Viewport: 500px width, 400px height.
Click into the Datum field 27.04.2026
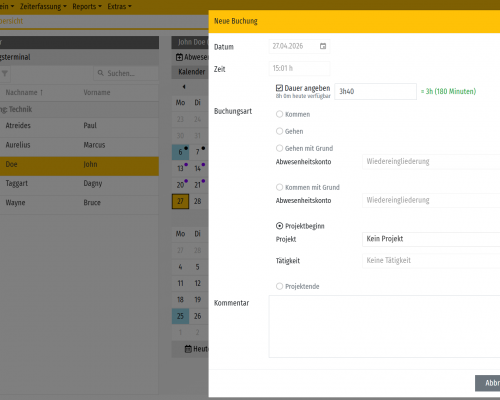[299, 46]
